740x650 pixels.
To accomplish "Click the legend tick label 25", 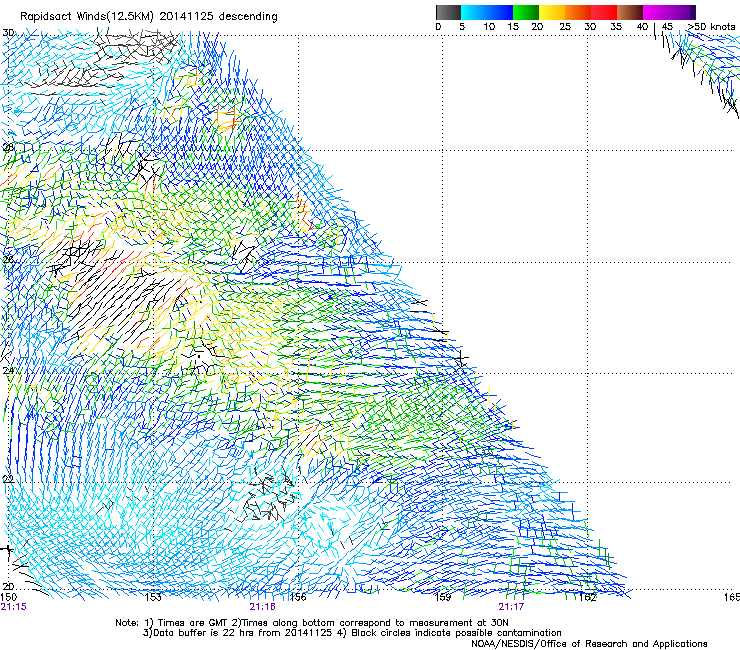I will click(x=565, y=26).
